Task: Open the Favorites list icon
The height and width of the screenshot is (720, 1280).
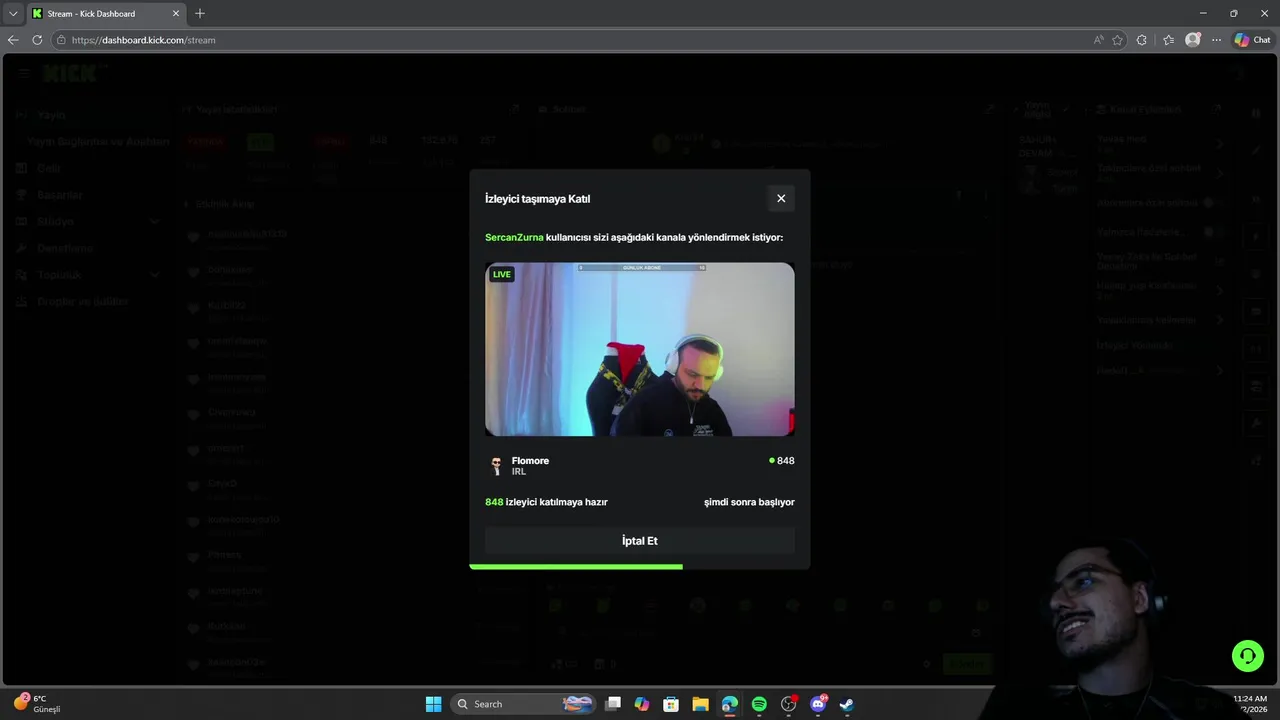Action: [x=1168, y=40]
